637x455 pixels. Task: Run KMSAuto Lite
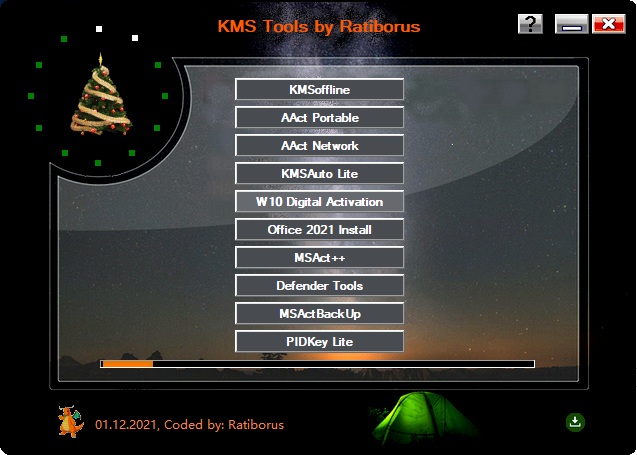click(319, 173)
